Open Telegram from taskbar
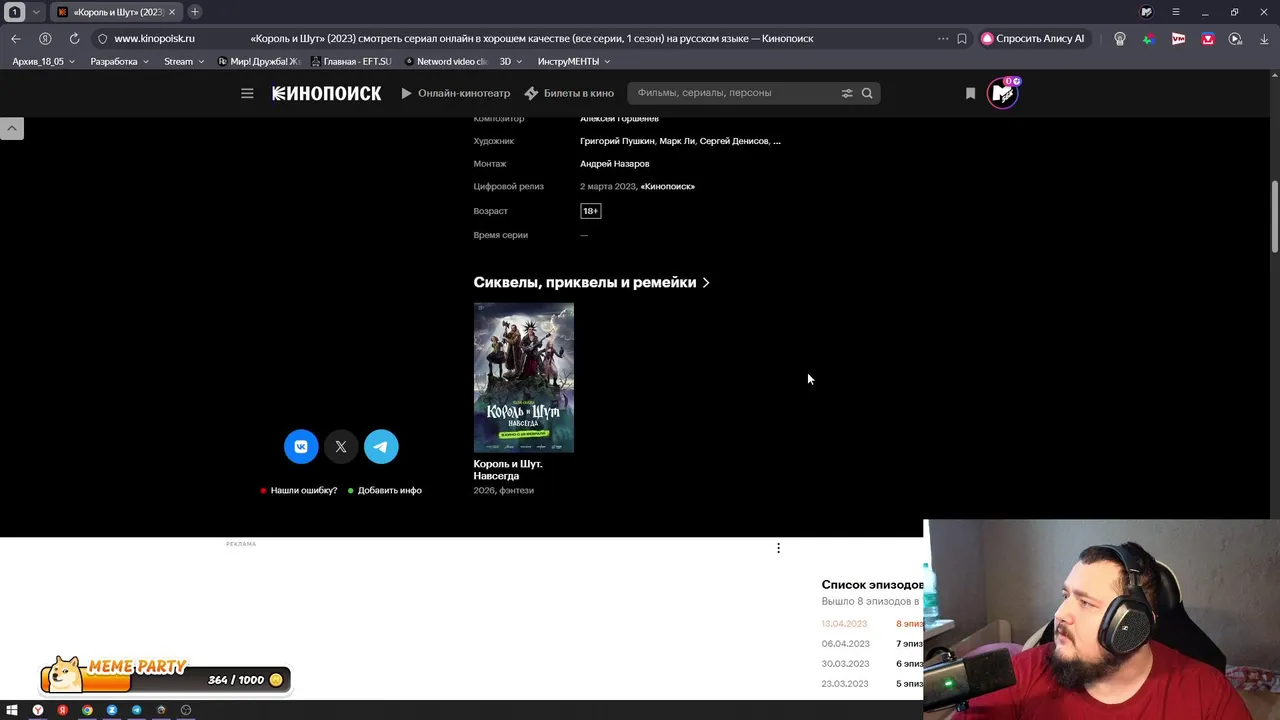This screenshot has width=1280, height=720. (x=136, y=710)
